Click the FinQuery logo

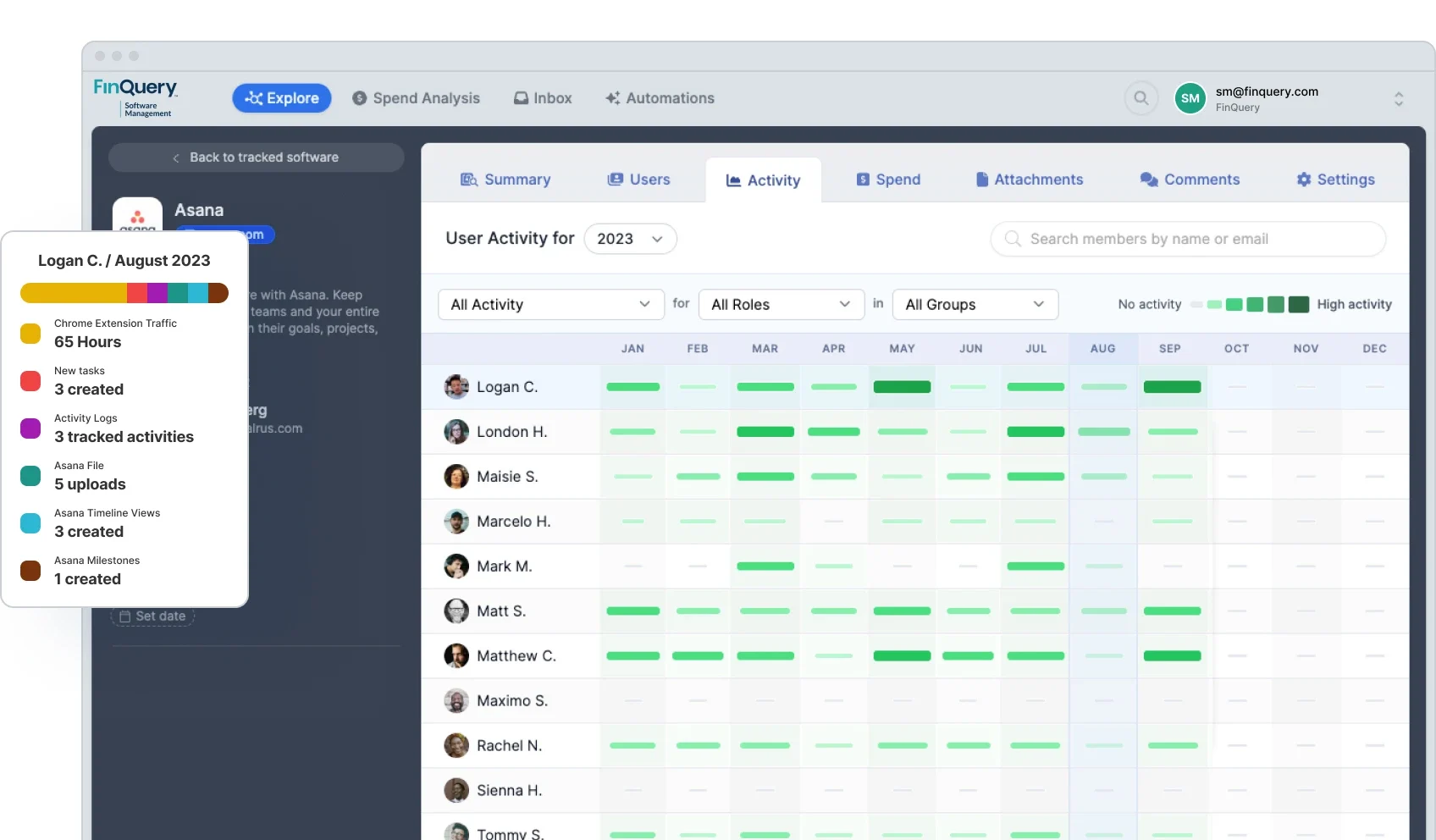pyautogui.click(x=135, y=97)
